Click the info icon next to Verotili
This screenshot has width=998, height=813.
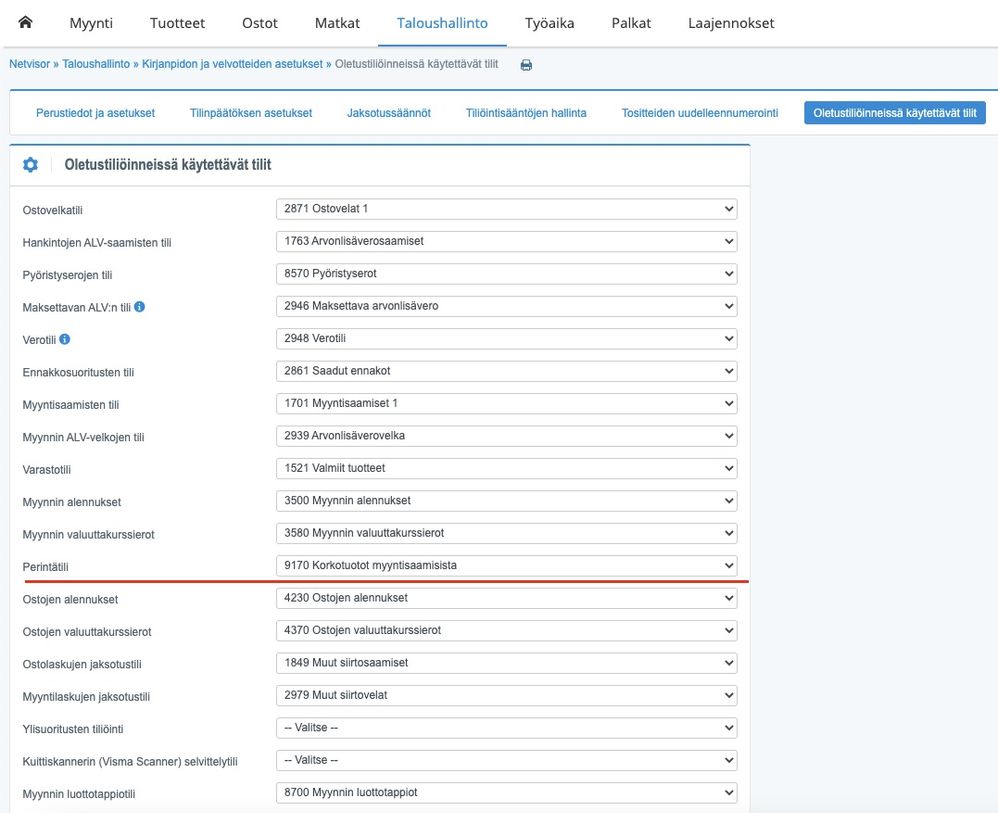click(65, 339)
